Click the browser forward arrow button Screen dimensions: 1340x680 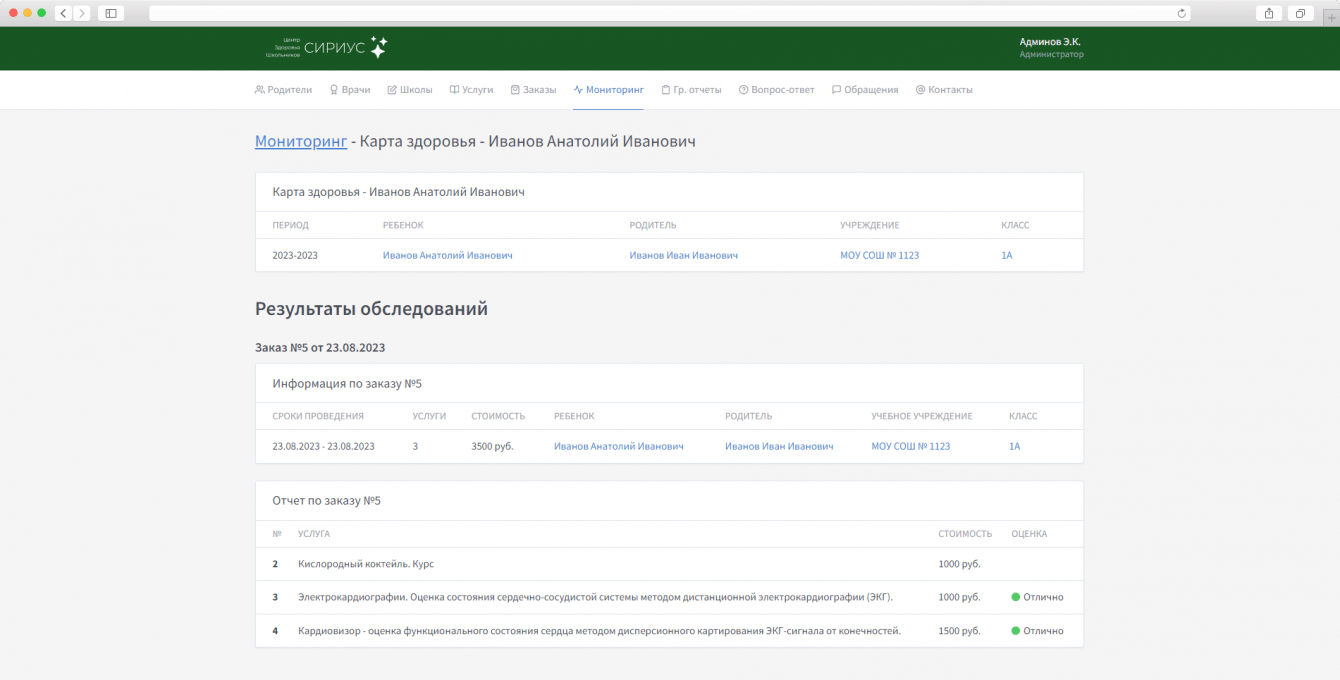[x=81, y=13]
